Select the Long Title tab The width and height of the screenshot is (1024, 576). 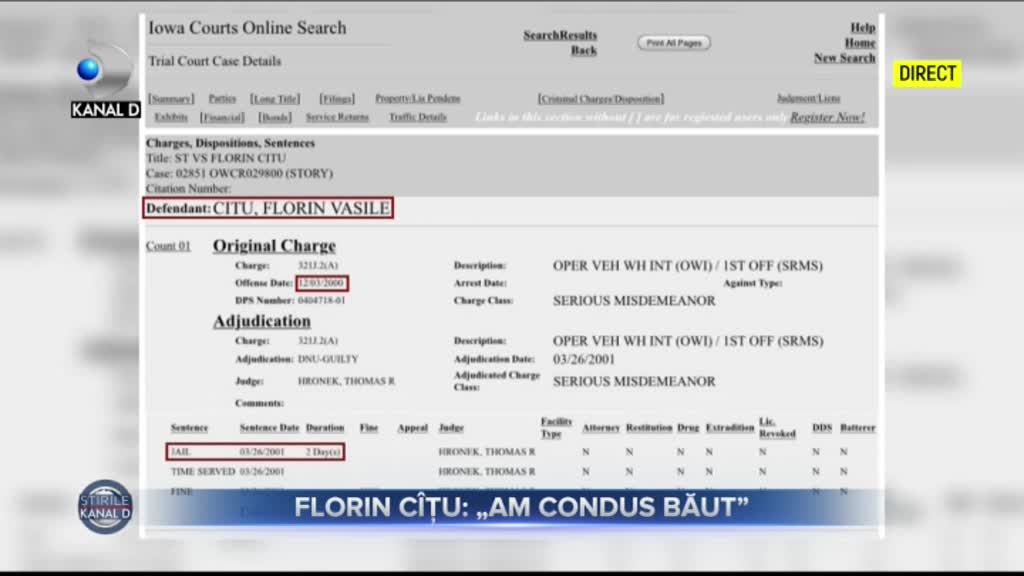click(275, 99)
